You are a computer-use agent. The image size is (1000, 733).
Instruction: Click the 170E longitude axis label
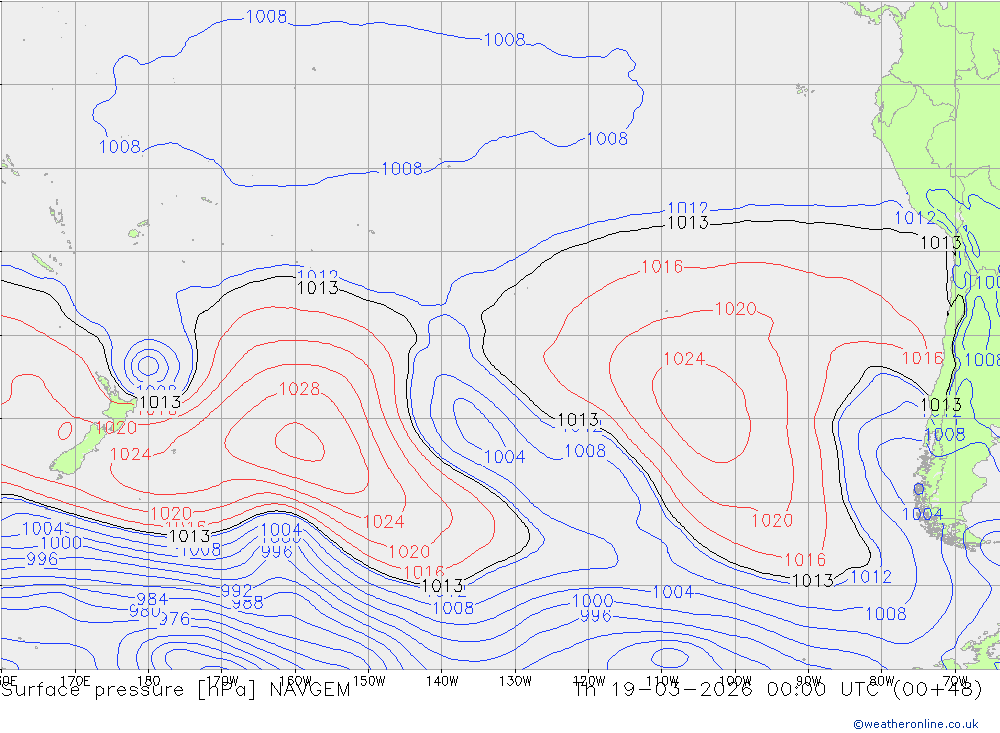coord(75,681)
